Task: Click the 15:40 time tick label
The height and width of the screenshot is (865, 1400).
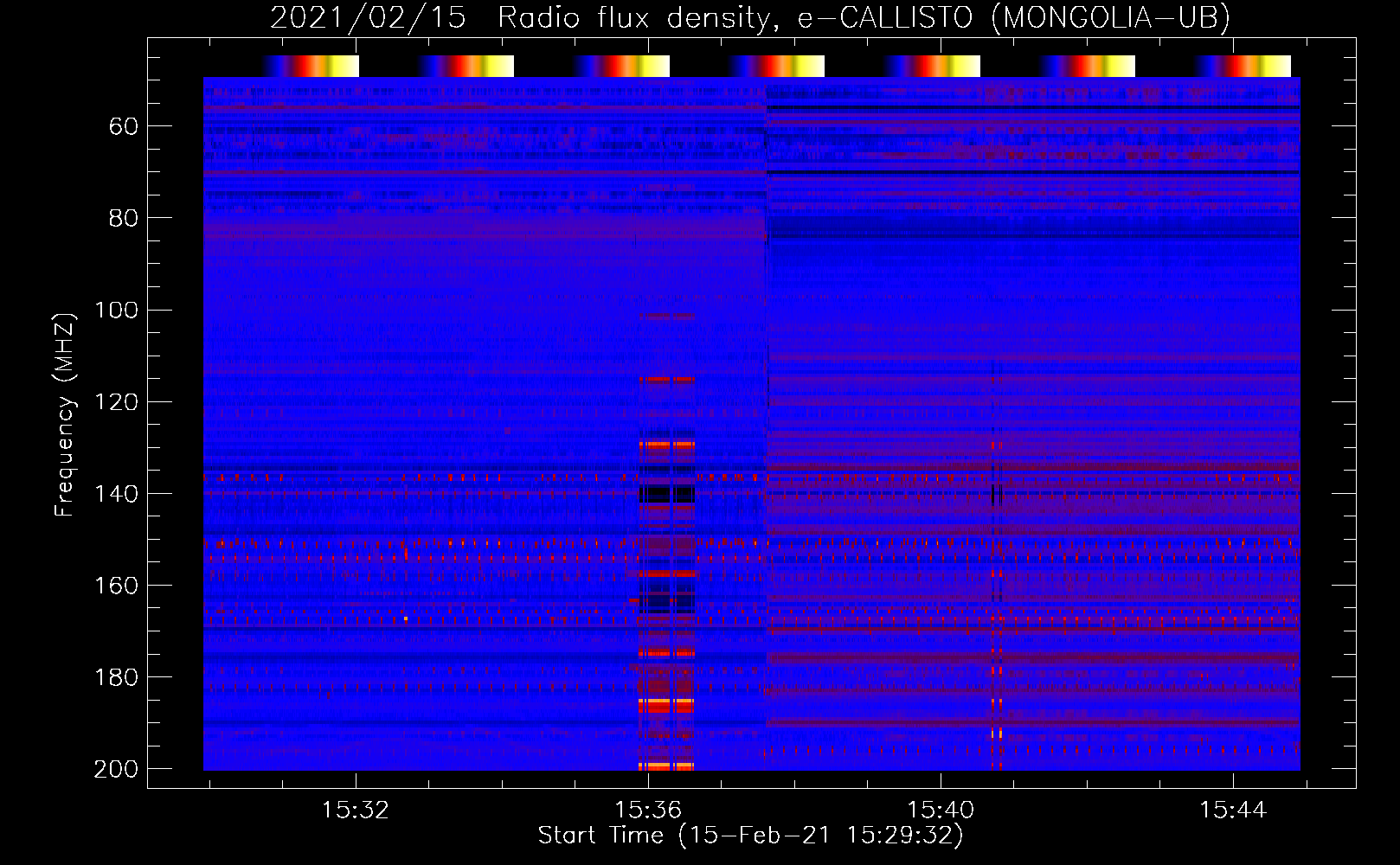Action: tap(941, 811)
